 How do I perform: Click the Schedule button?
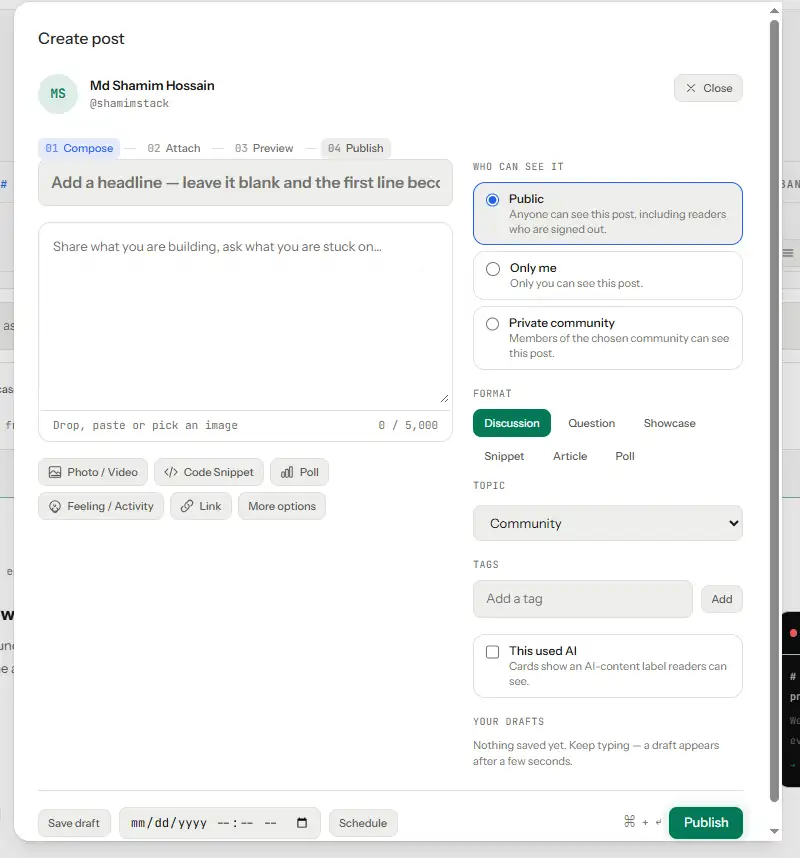pos(363,823)
